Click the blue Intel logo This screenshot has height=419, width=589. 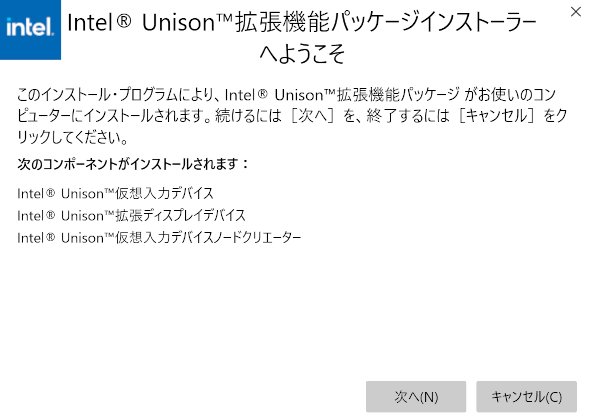[x=30, y=29]
